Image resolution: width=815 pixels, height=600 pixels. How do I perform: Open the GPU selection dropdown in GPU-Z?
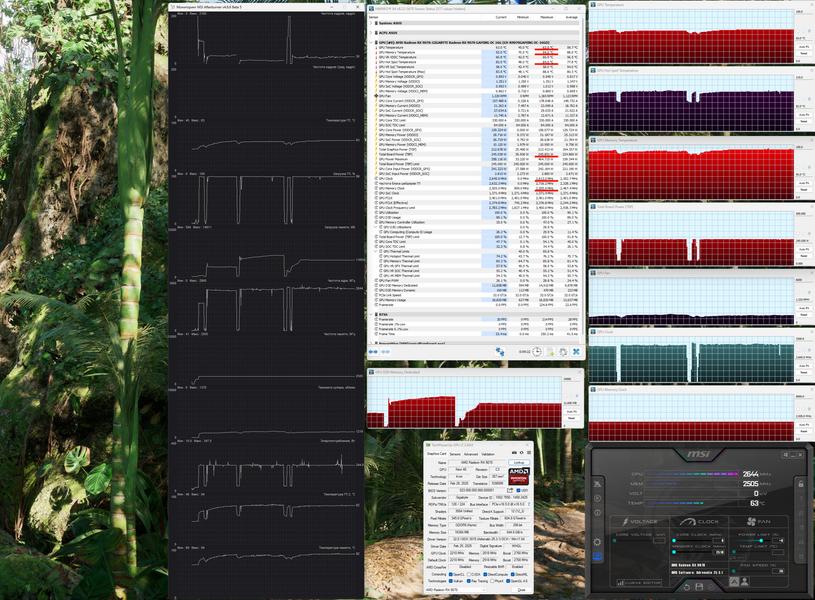[456, 590]
